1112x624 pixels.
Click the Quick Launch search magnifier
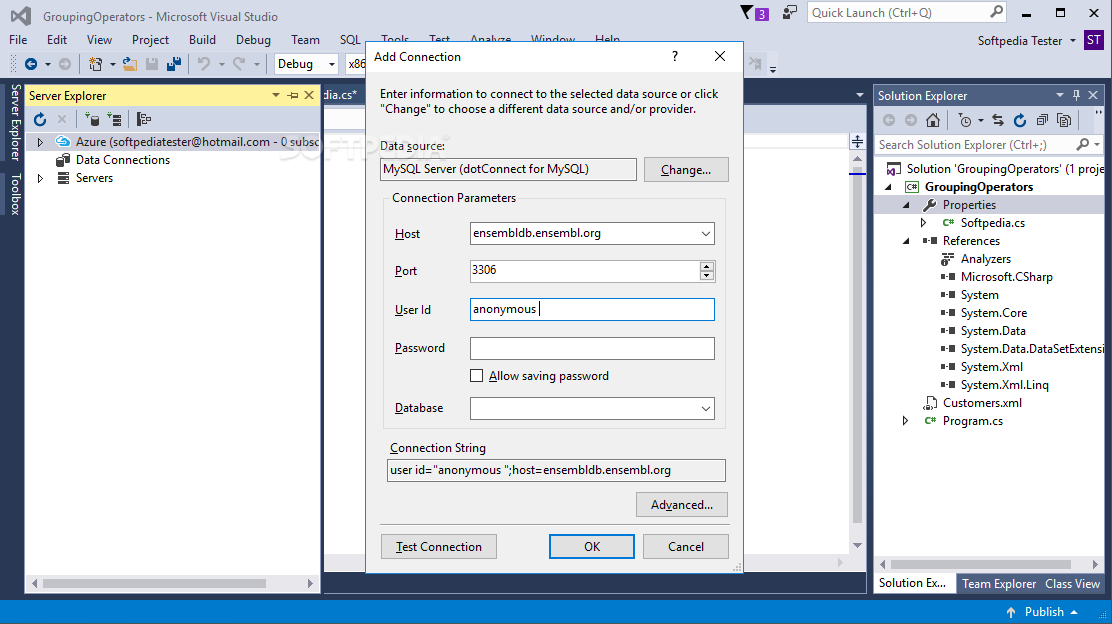996,12
